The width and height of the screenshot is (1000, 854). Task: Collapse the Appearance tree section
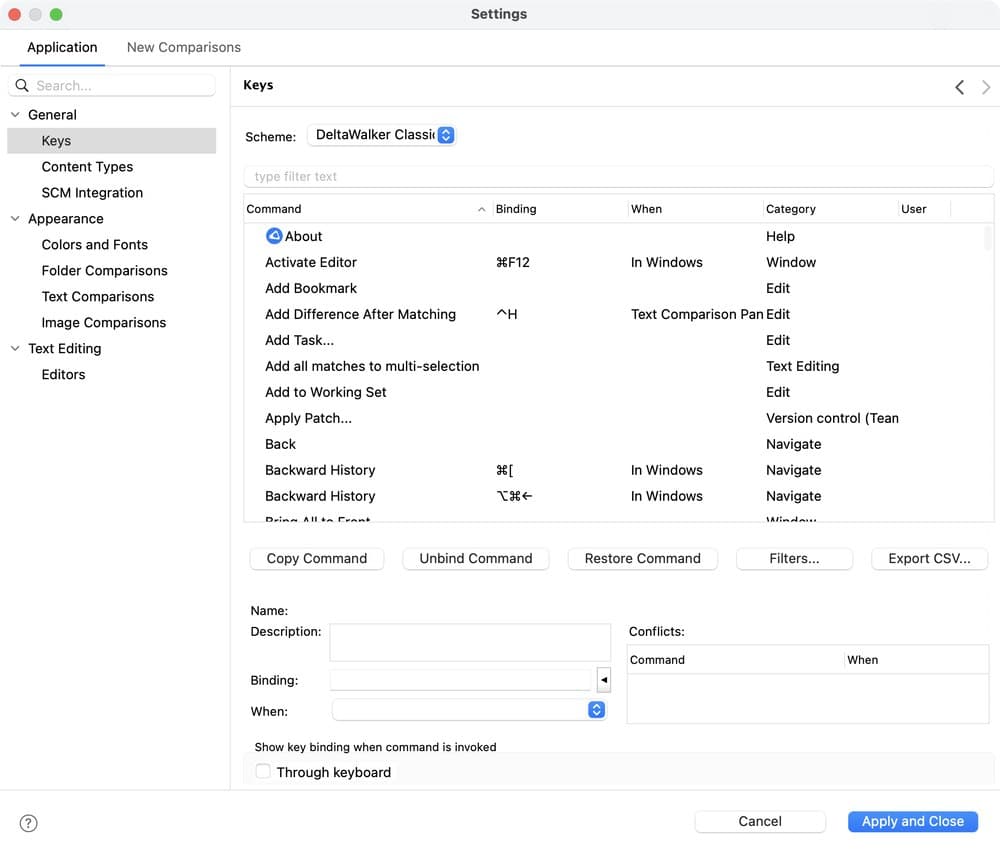click(x=15, y=219)
